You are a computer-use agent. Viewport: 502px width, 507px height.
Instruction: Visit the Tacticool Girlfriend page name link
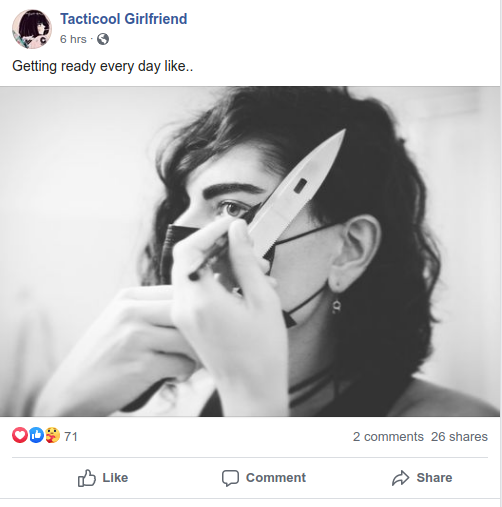click(123, 19)
